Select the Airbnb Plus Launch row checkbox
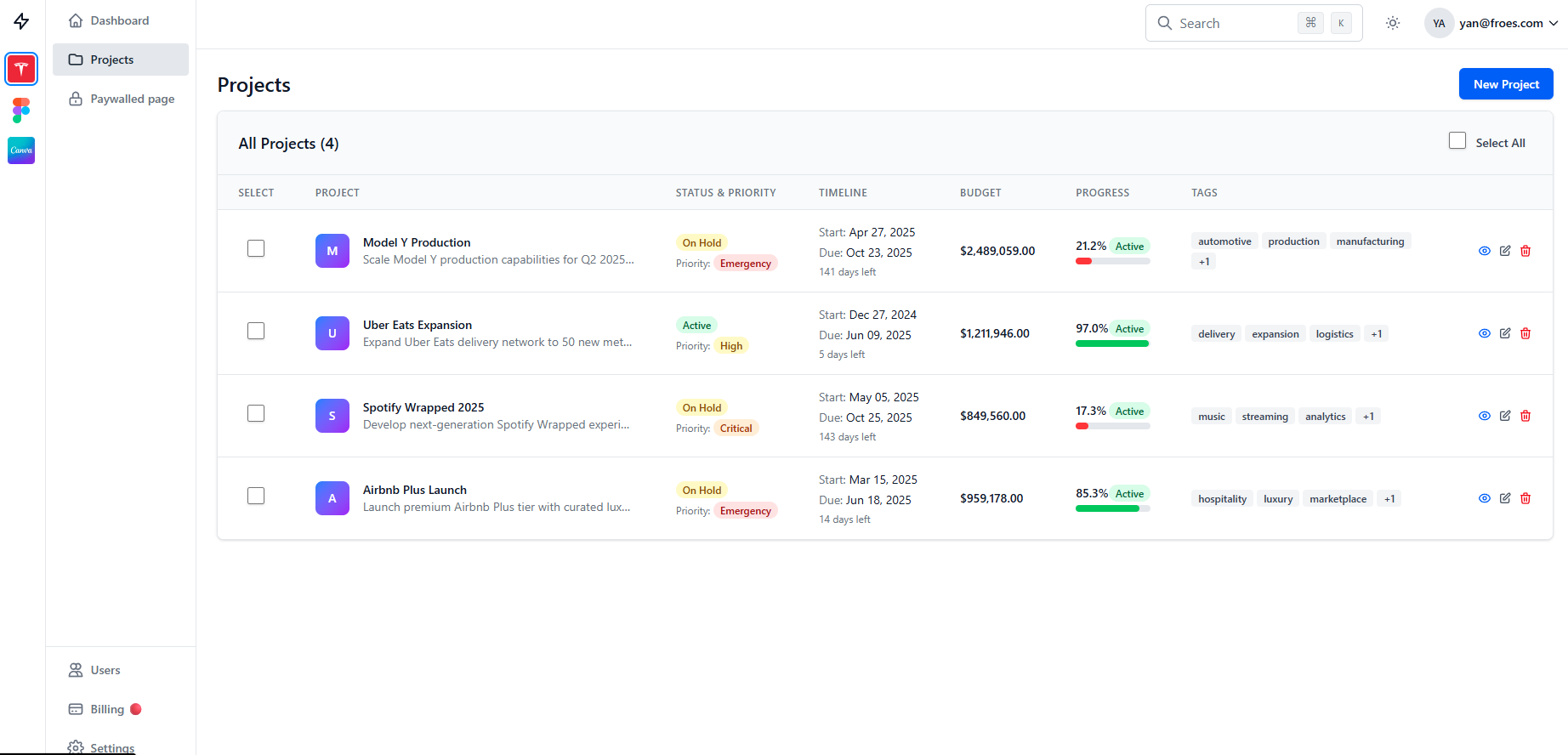The width and height of the screenshot is (1568, 755). pyautogui.click(x=256, y=496)
